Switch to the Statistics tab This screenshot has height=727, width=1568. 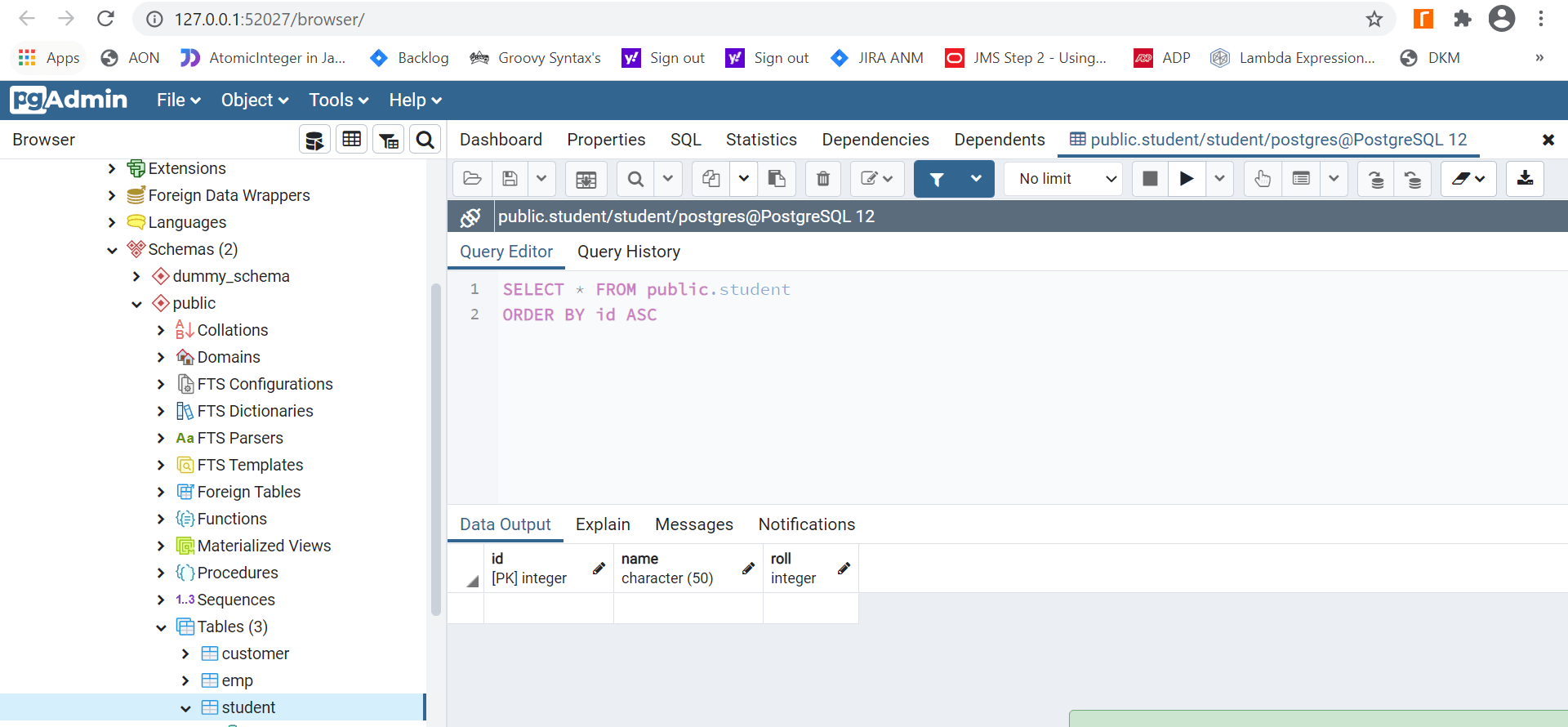point(761,140)
